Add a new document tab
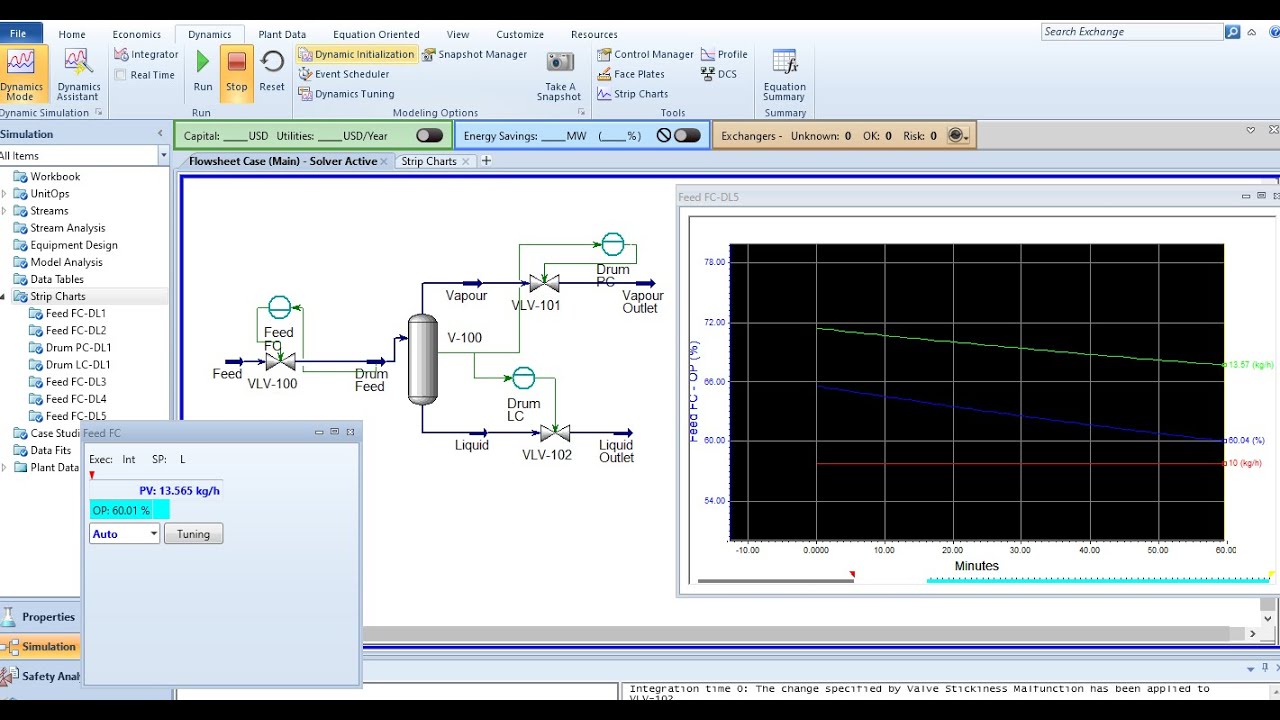The height and width of the screenshot is (720, 1280). coord(486,161)
